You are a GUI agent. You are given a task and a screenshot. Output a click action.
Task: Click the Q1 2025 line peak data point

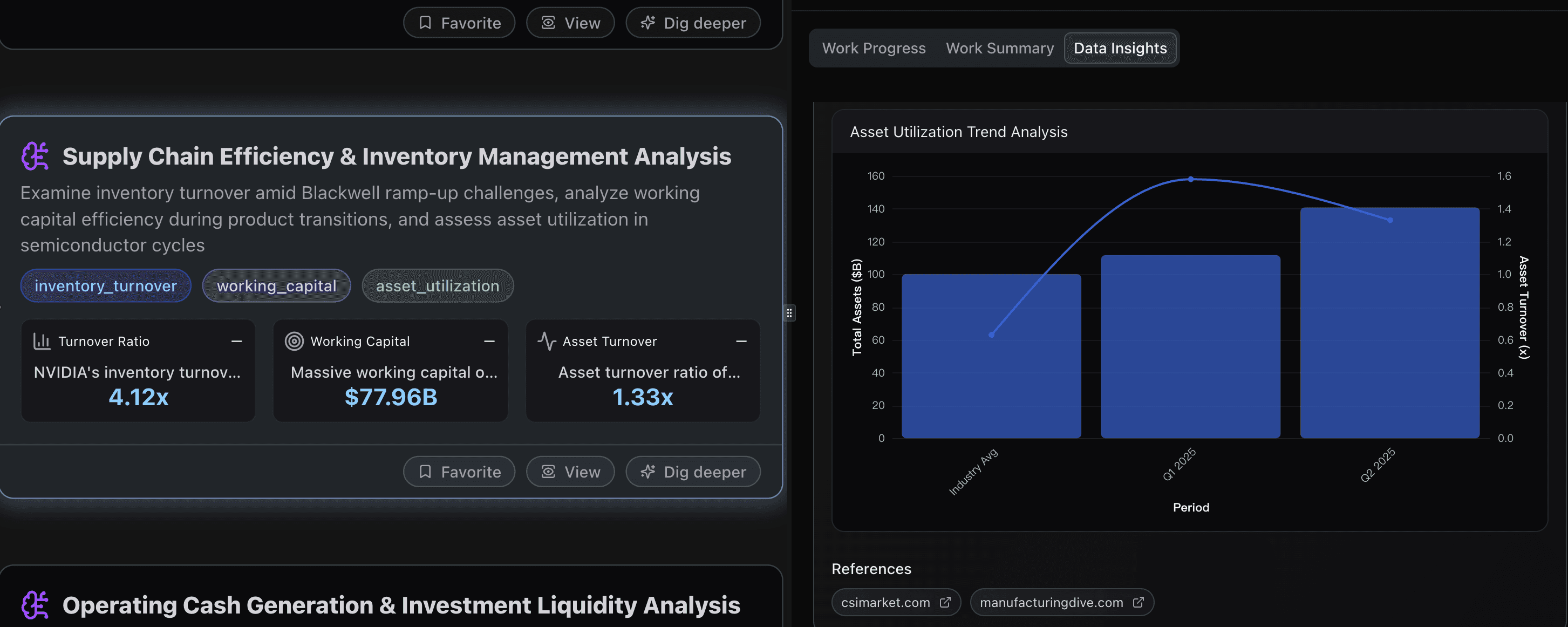[1191, 179]
